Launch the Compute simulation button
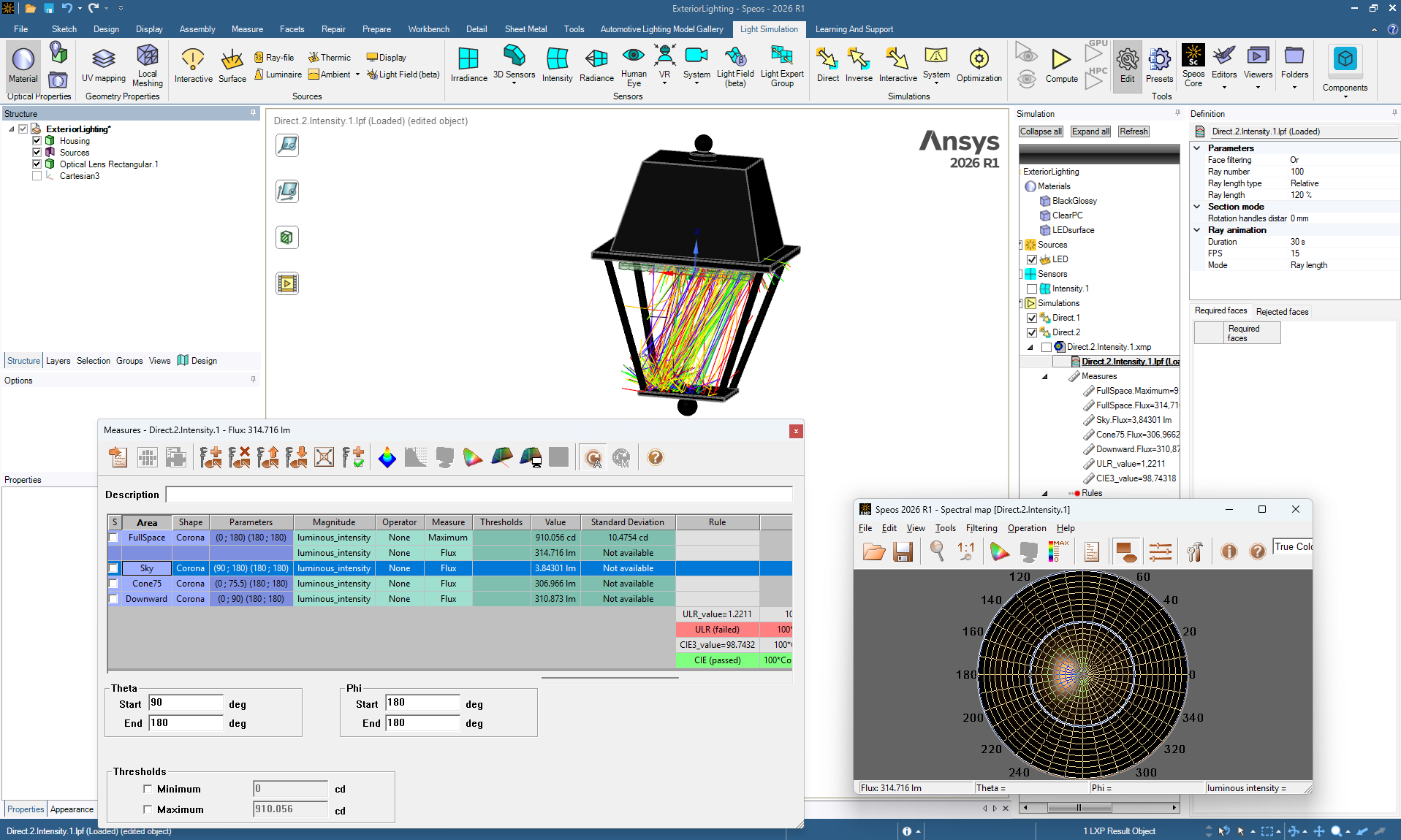Image resolution: width=1401 pixels, height=840 pixels. 1061,65
